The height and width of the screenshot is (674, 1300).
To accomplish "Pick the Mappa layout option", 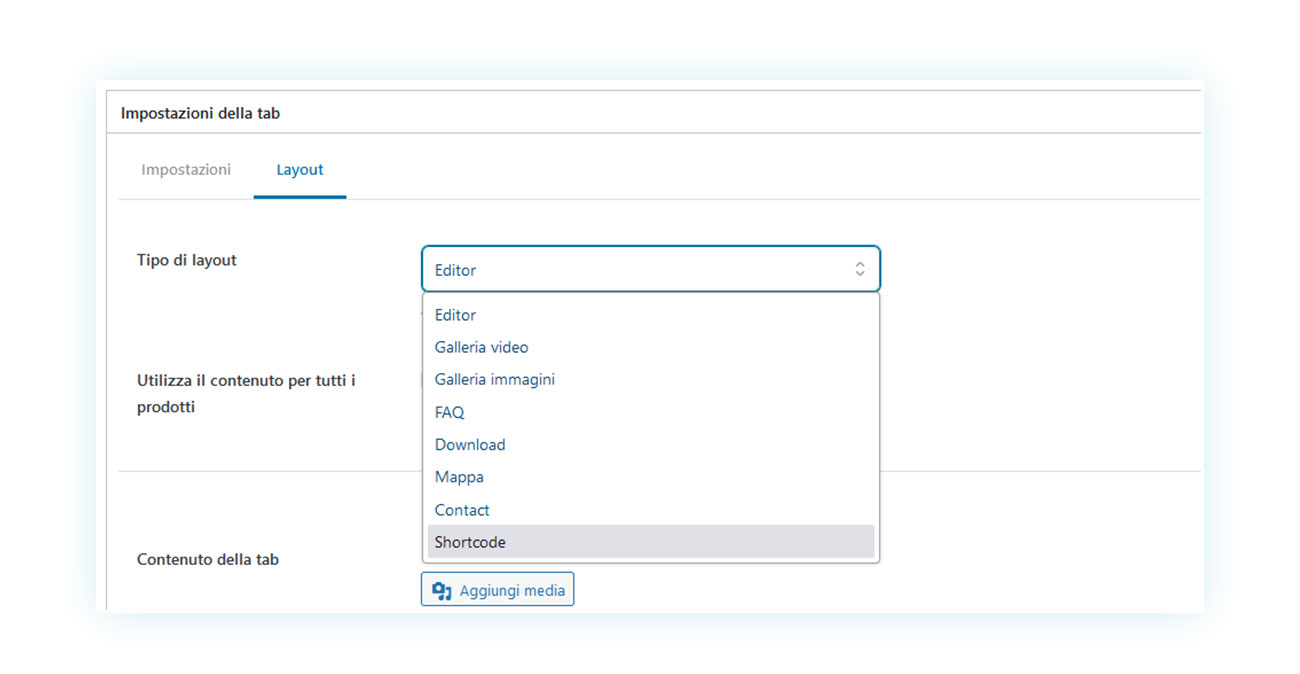I will click(651, 477).
